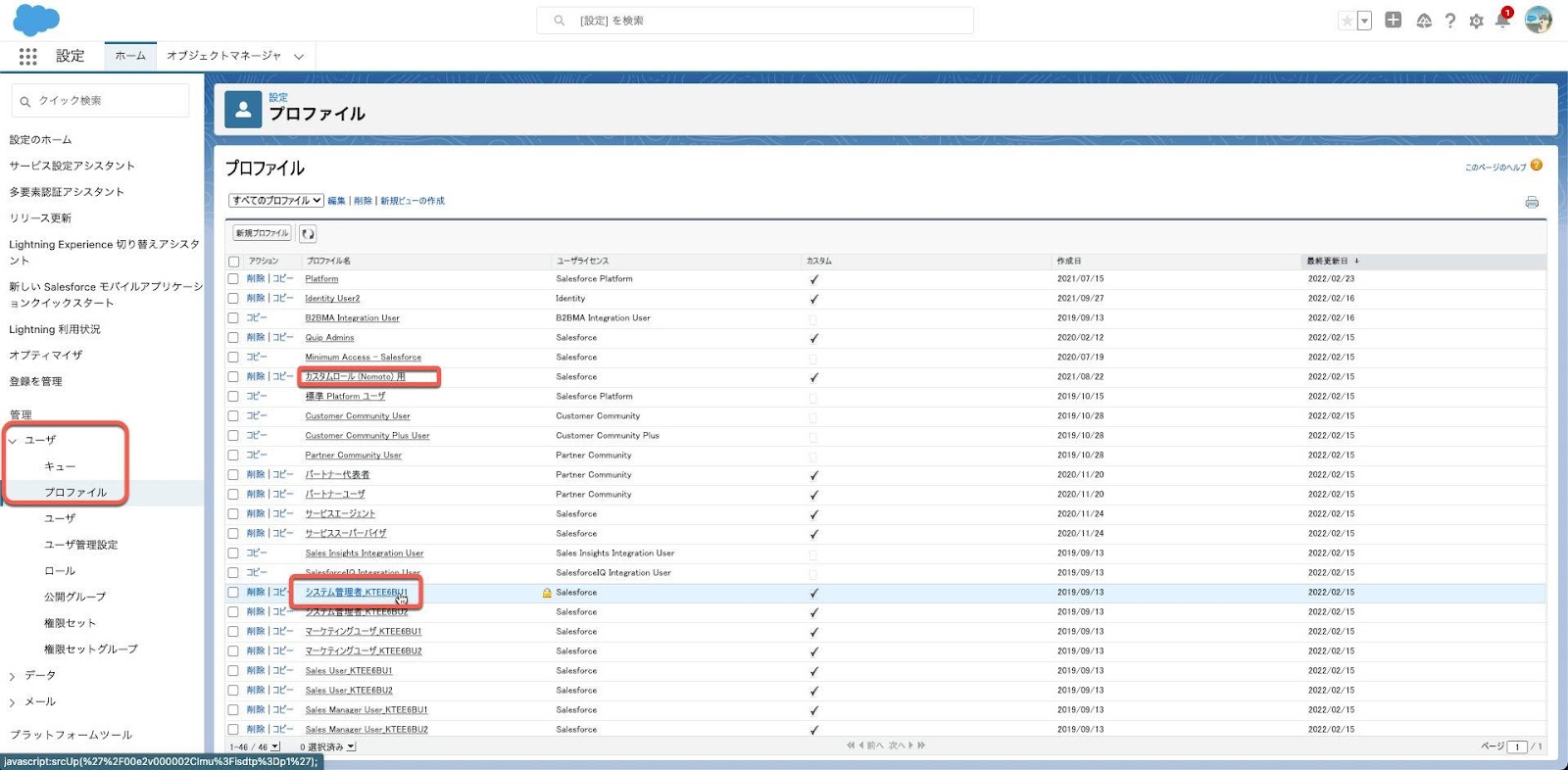This screenshot has height=770, width=1568.
Task: Open the help question mark icon
Action: [x=1450, y=21]
